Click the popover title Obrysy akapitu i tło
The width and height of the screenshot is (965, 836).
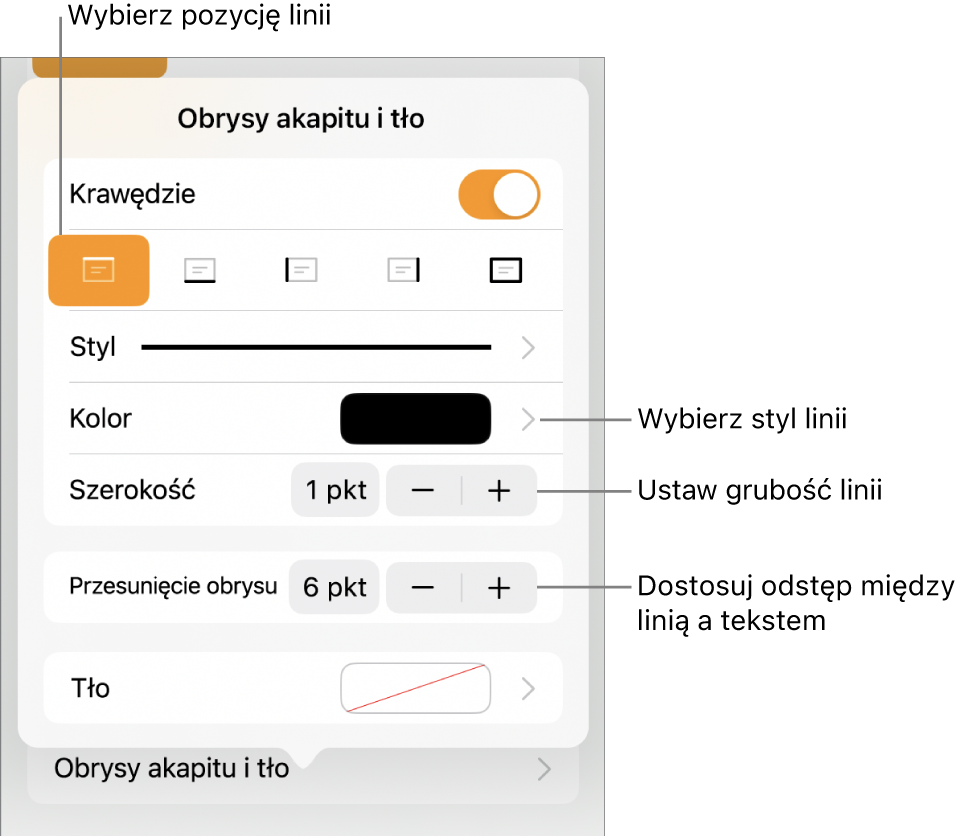(x=301, y=119)
